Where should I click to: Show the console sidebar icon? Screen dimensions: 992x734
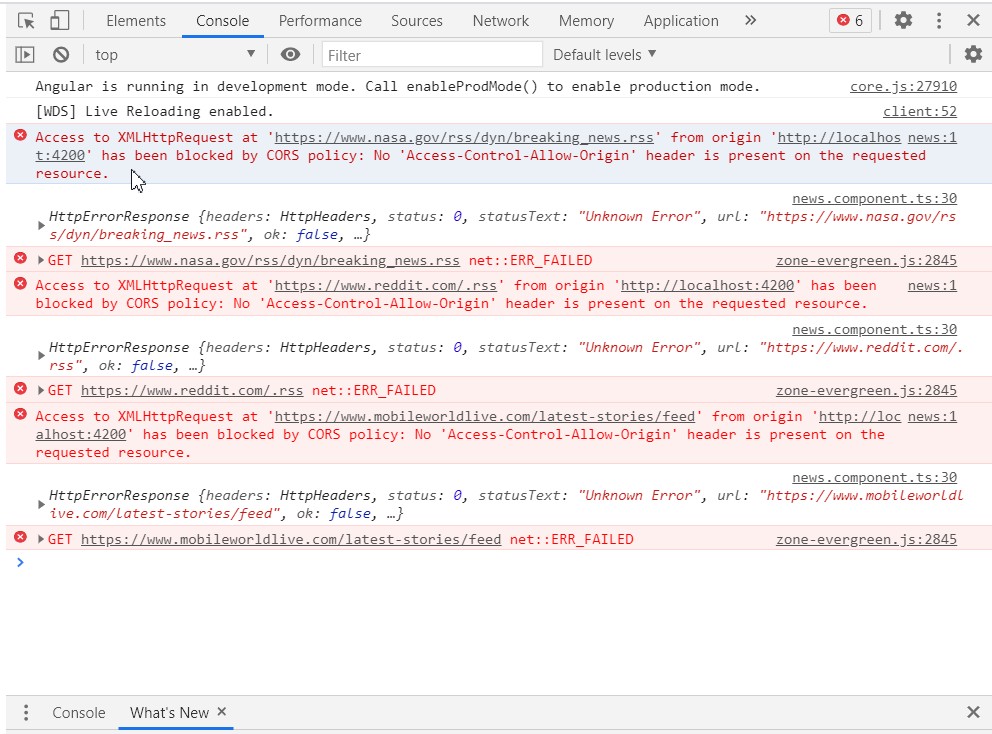[25, 55]
